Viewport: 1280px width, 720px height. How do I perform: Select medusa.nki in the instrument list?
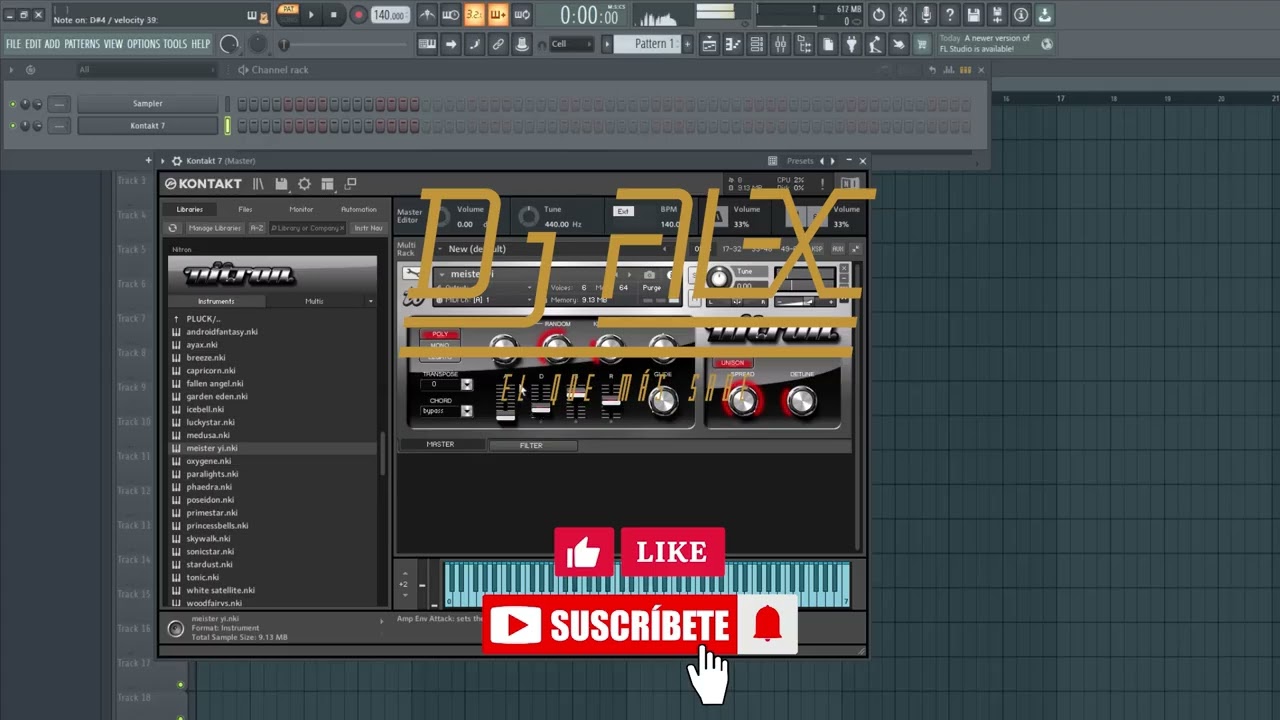[208, 435]
